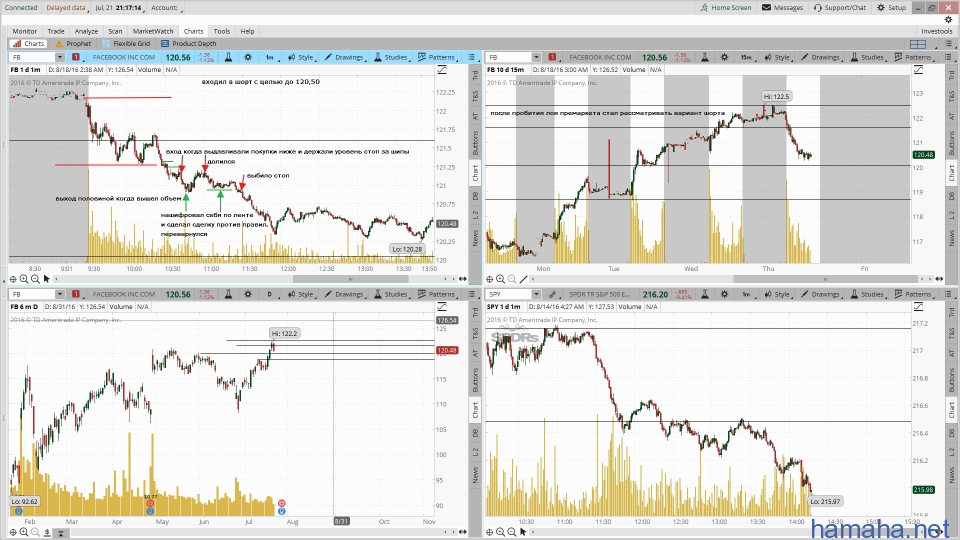Zoom in on the top-left FB chart
Screen dimensions: 960x540
(24, 279)
